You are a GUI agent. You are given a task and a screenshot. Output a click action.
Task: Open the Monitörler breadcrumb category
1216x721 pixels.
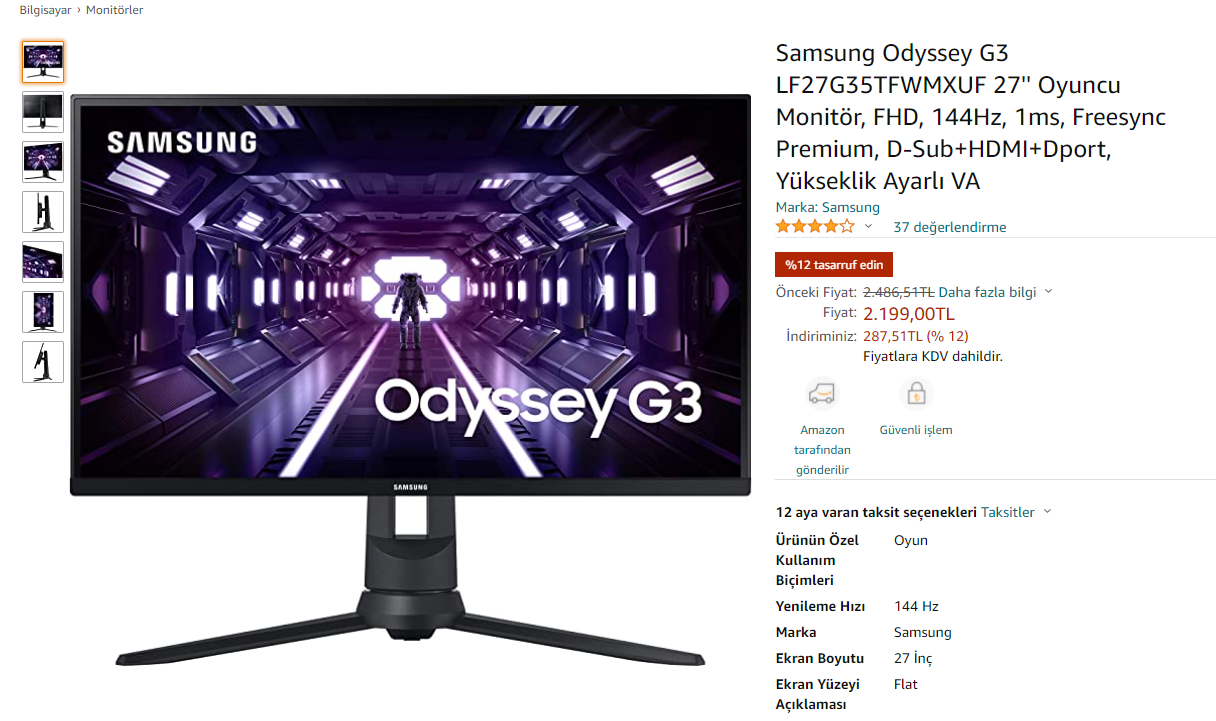[x=115, y=10]
